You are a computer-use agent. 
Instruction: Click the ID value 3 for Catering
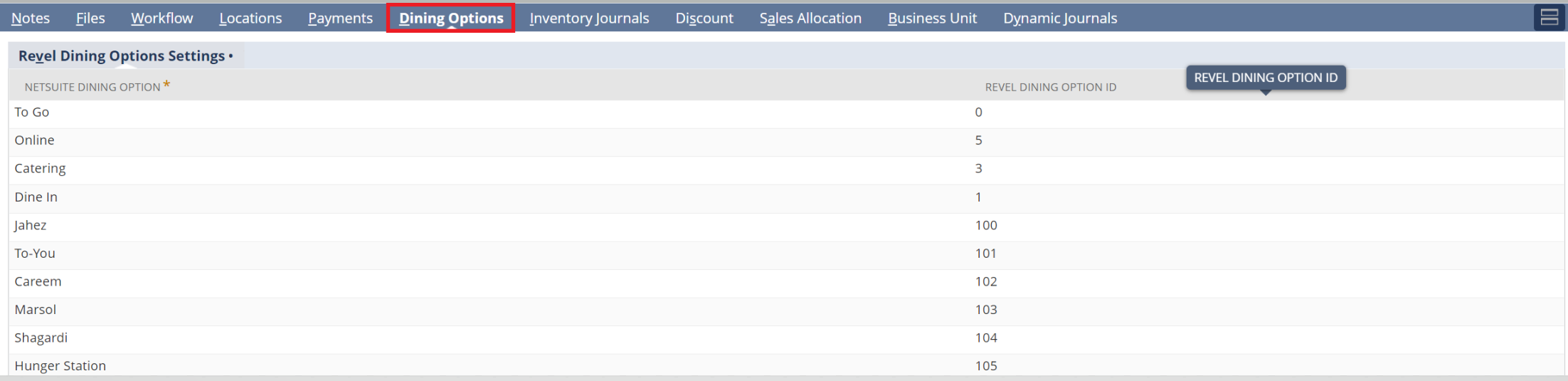tap(978, 168)
